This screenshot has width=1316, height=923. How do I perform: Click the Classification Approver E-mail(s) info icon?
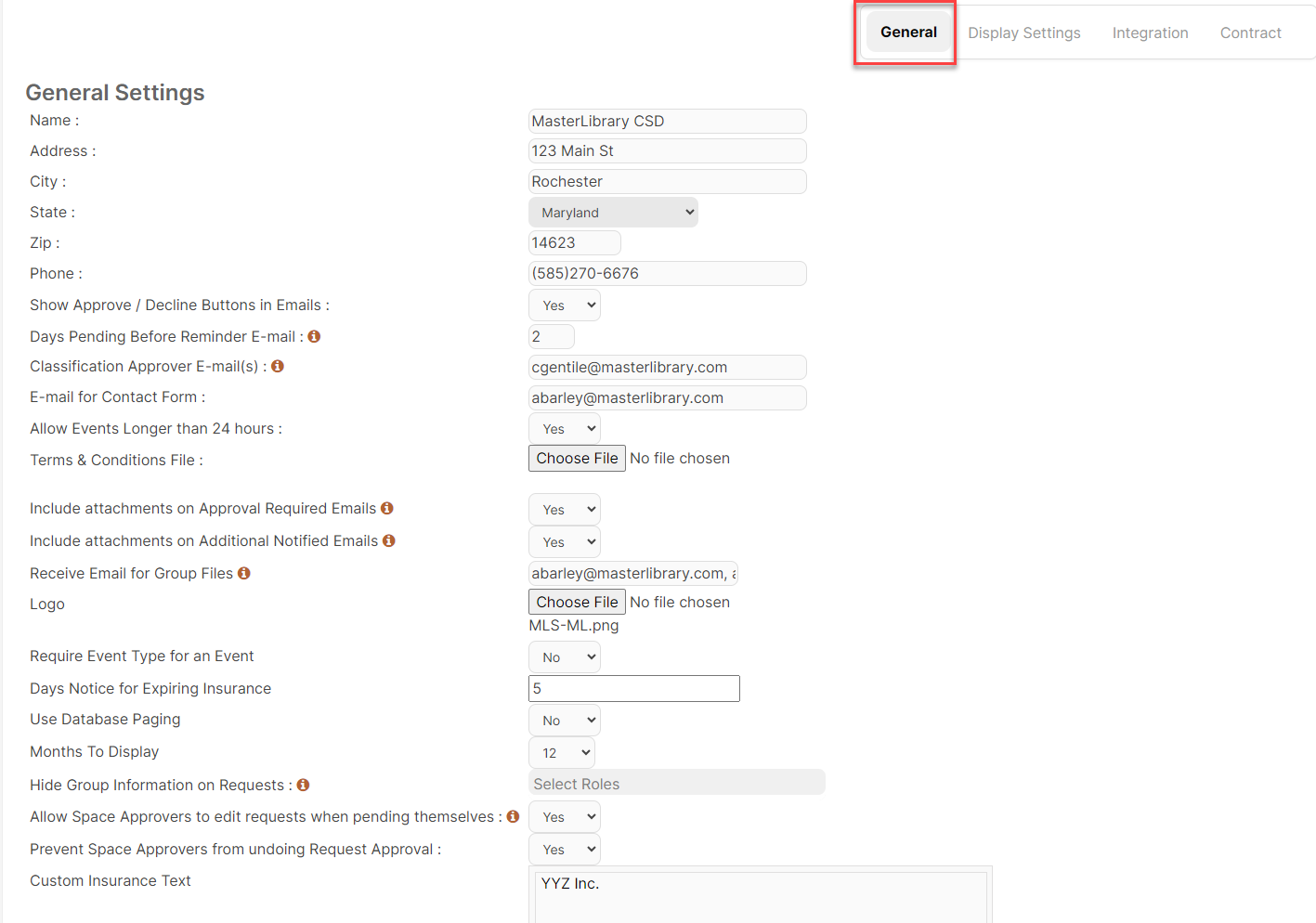(x=277, y=366)
